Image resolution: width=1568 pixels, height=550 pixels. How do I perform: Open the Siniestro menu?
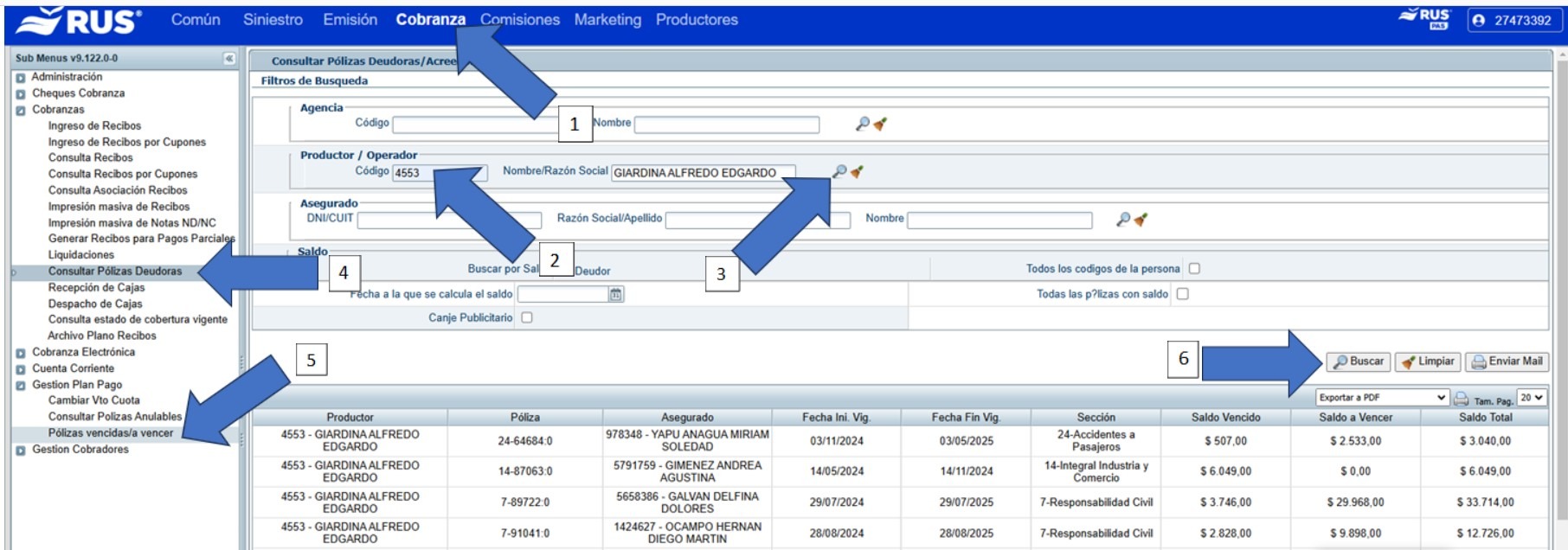(x=273, y=20)
